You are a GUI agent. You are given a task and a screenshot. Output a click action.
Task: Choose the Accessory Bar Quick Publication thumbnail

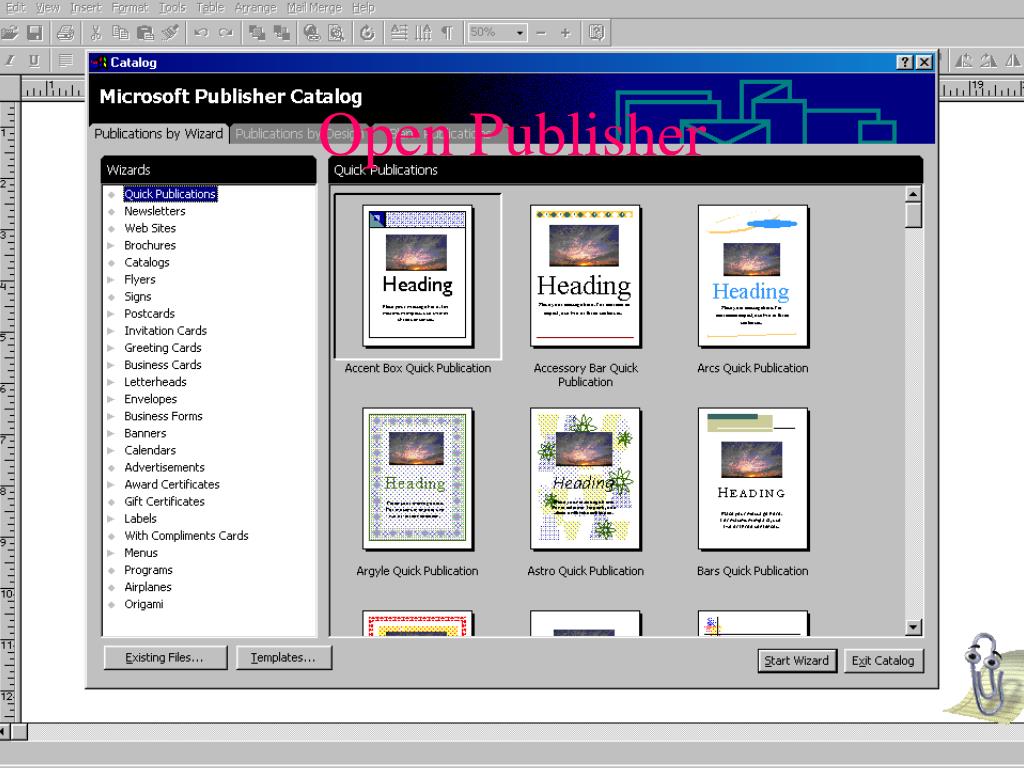coord(585,276)
